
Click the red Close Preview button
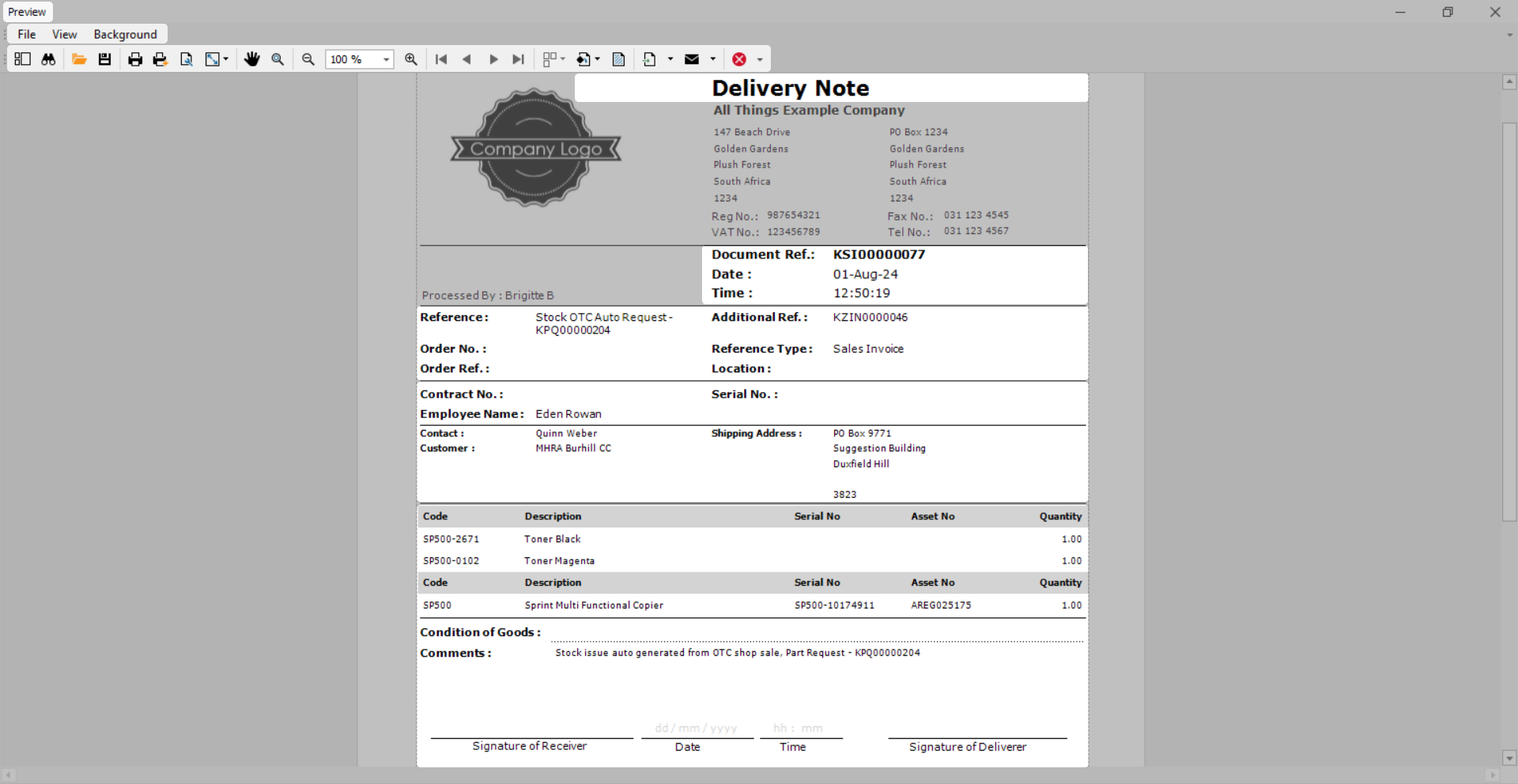click(739, 59)
